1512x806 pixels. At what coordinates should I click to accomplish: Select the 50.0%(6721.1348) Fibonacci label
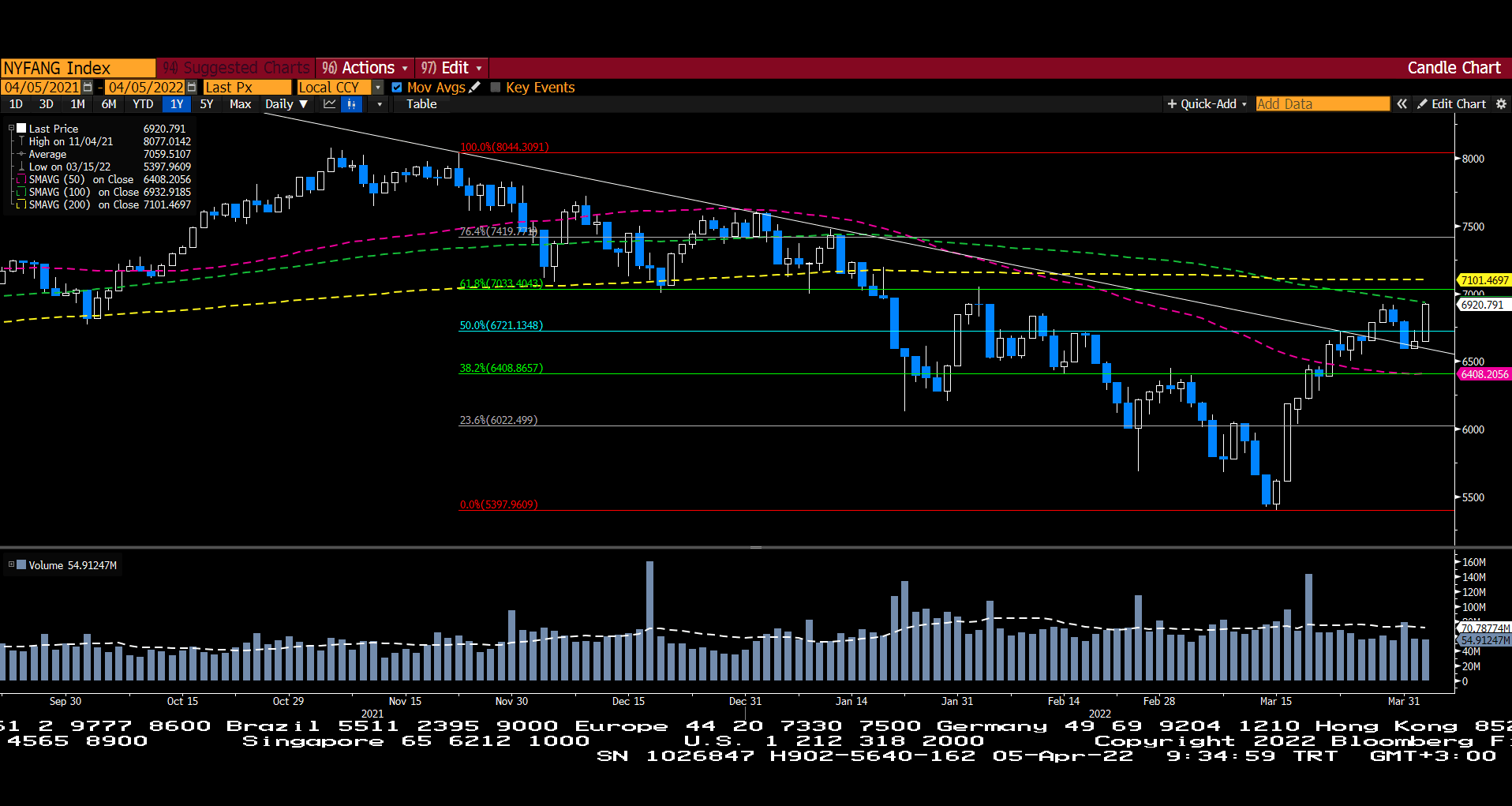(501, 325)
